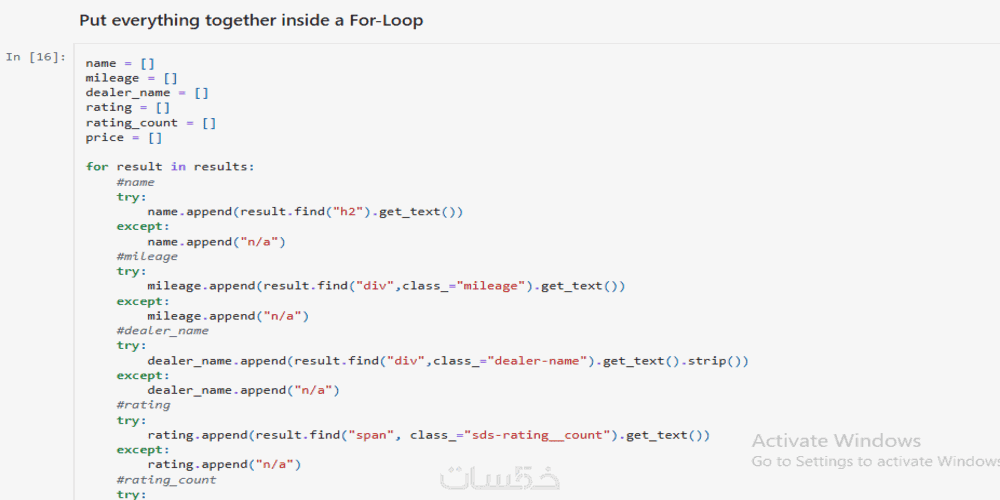
Task: Click the #rating_count comment line
Action: [x=166, y=480]
